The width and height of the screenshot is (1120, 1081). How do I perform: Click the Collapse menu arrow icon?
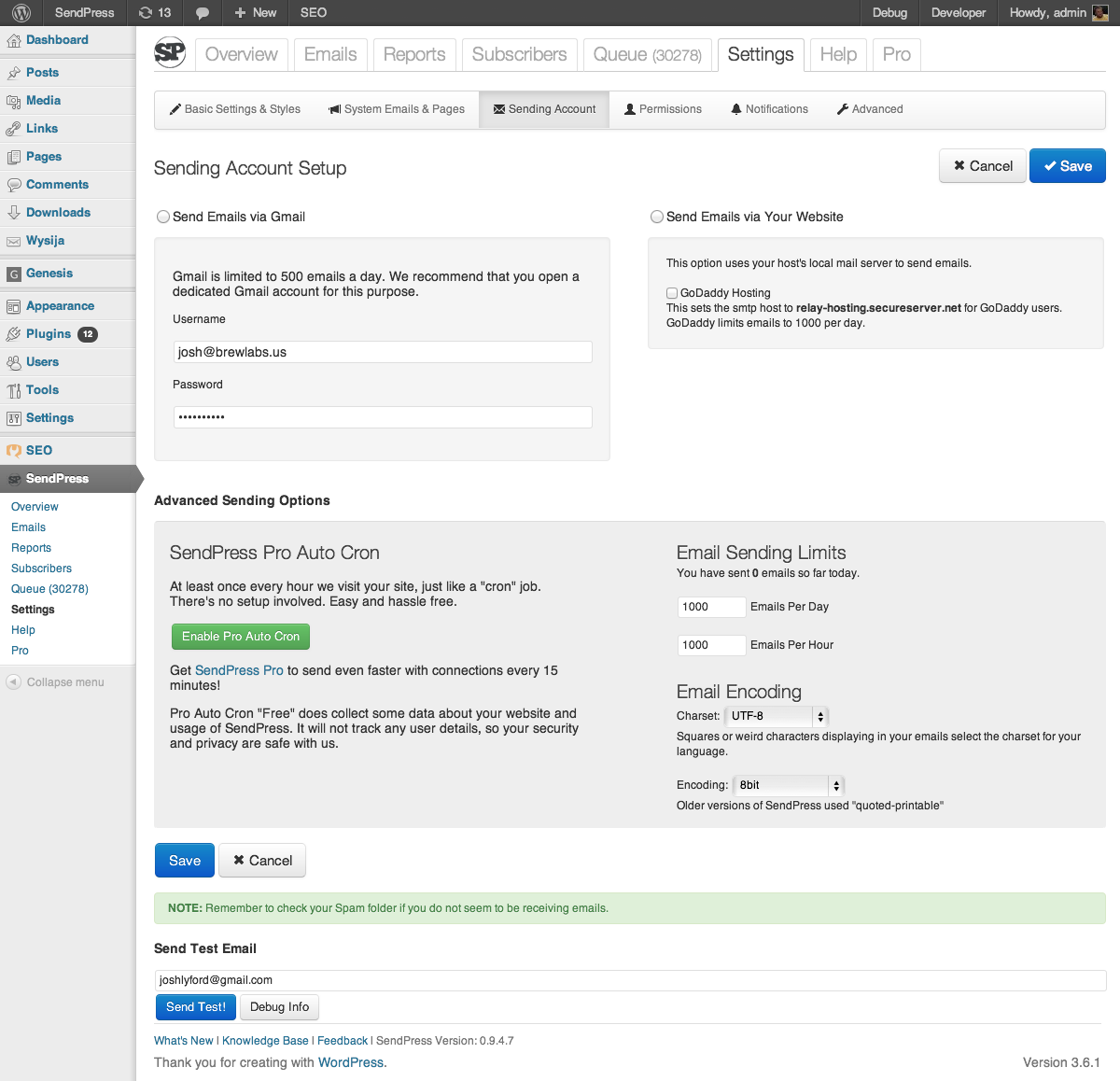[14, 682]
